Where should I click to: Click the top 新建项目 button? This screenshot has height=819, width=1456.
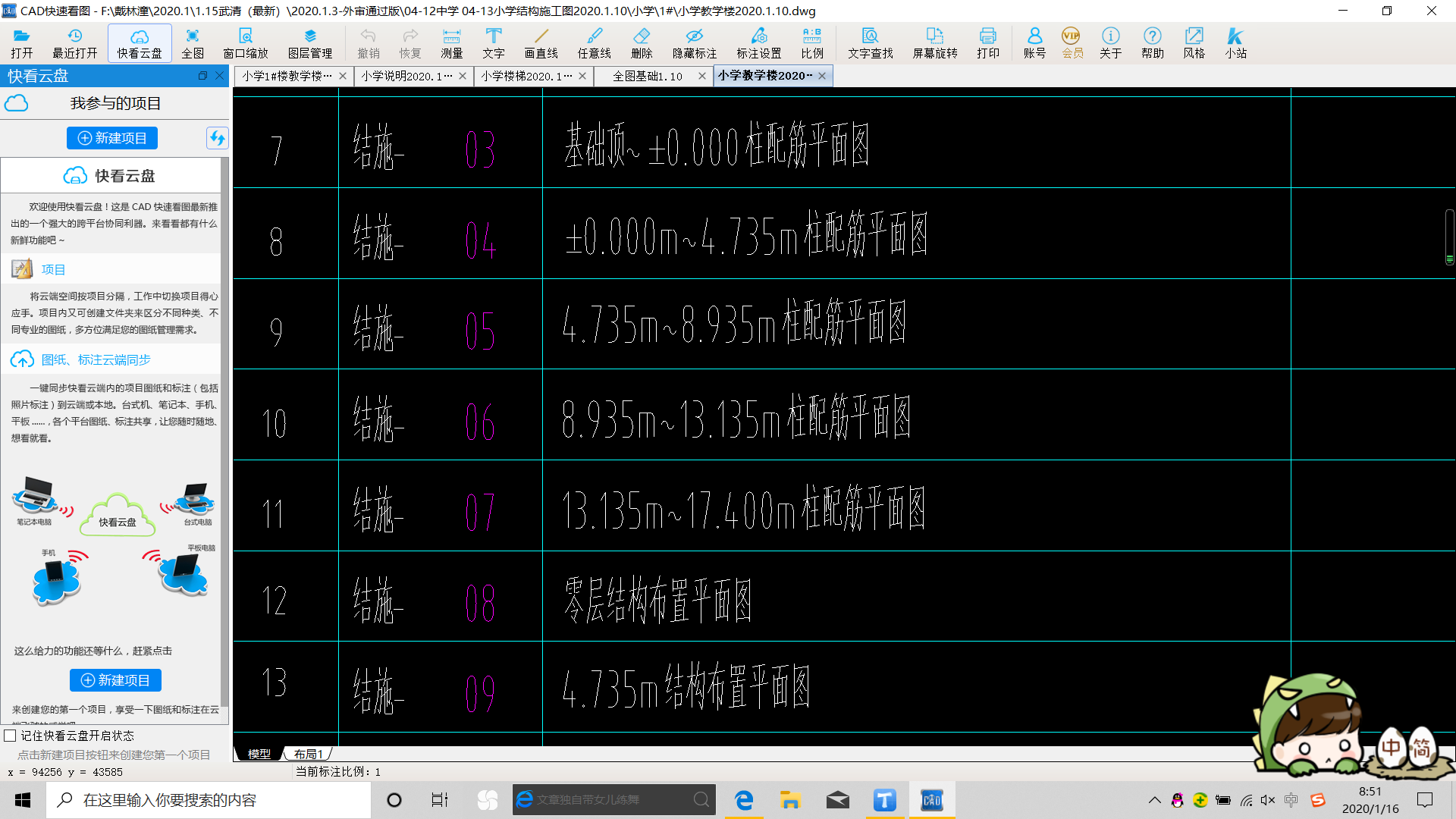point(112,138)
